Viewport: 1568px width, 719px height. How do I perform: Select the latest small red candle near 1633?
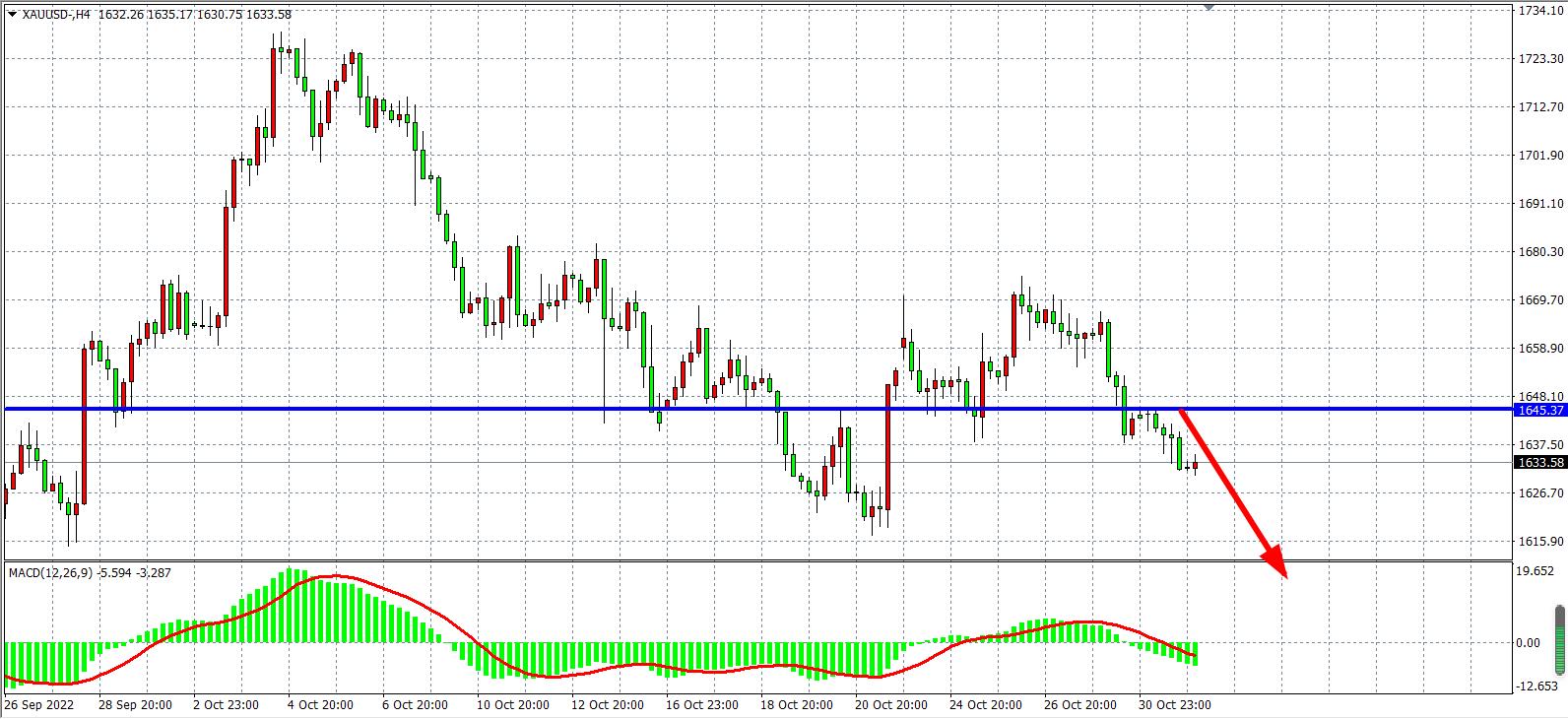tap(1195, 467)
